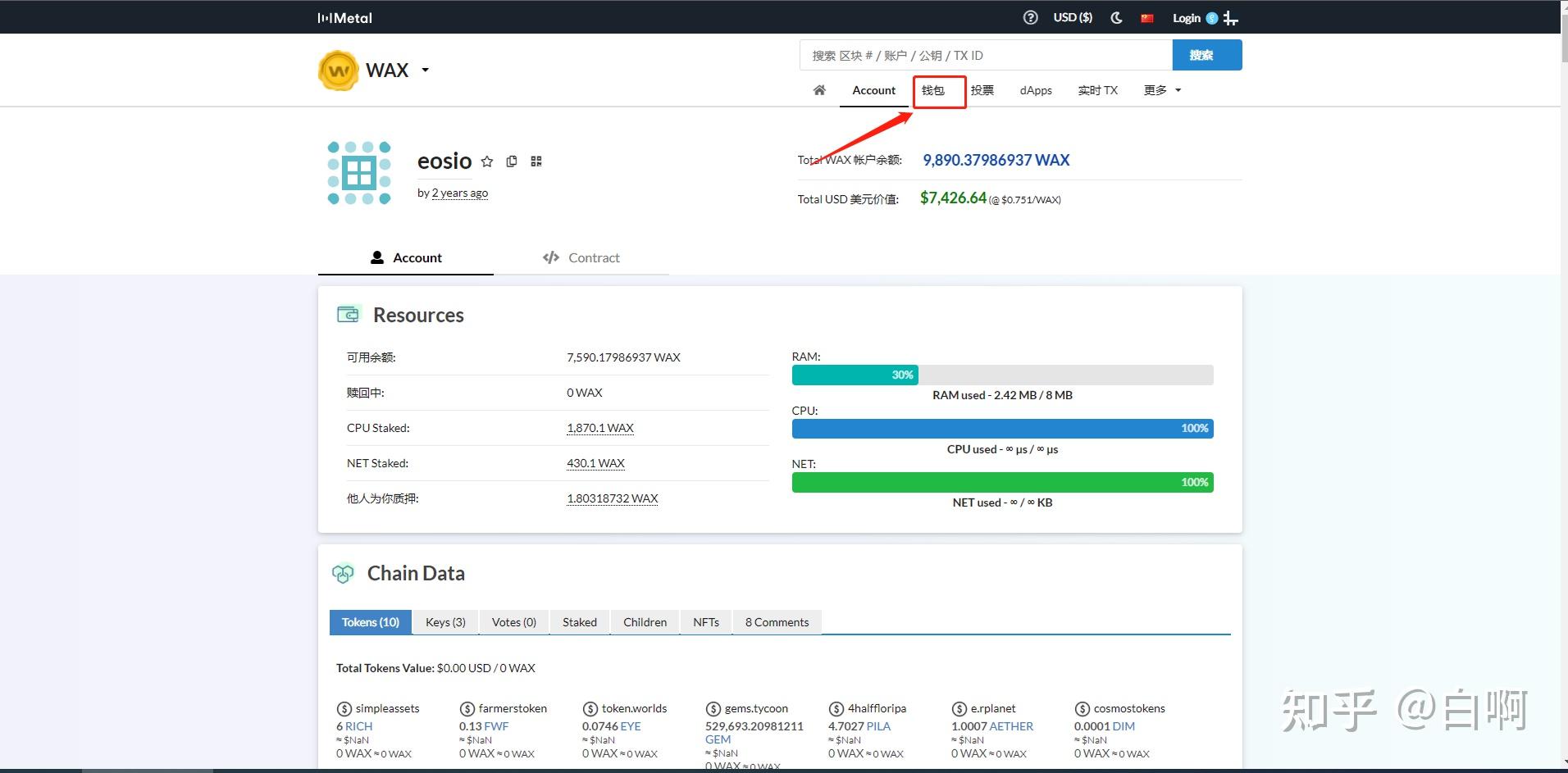This screenshot has height=773, width=1568.
Task: Select the Tokens (10) tab
Action: point(371,622)
